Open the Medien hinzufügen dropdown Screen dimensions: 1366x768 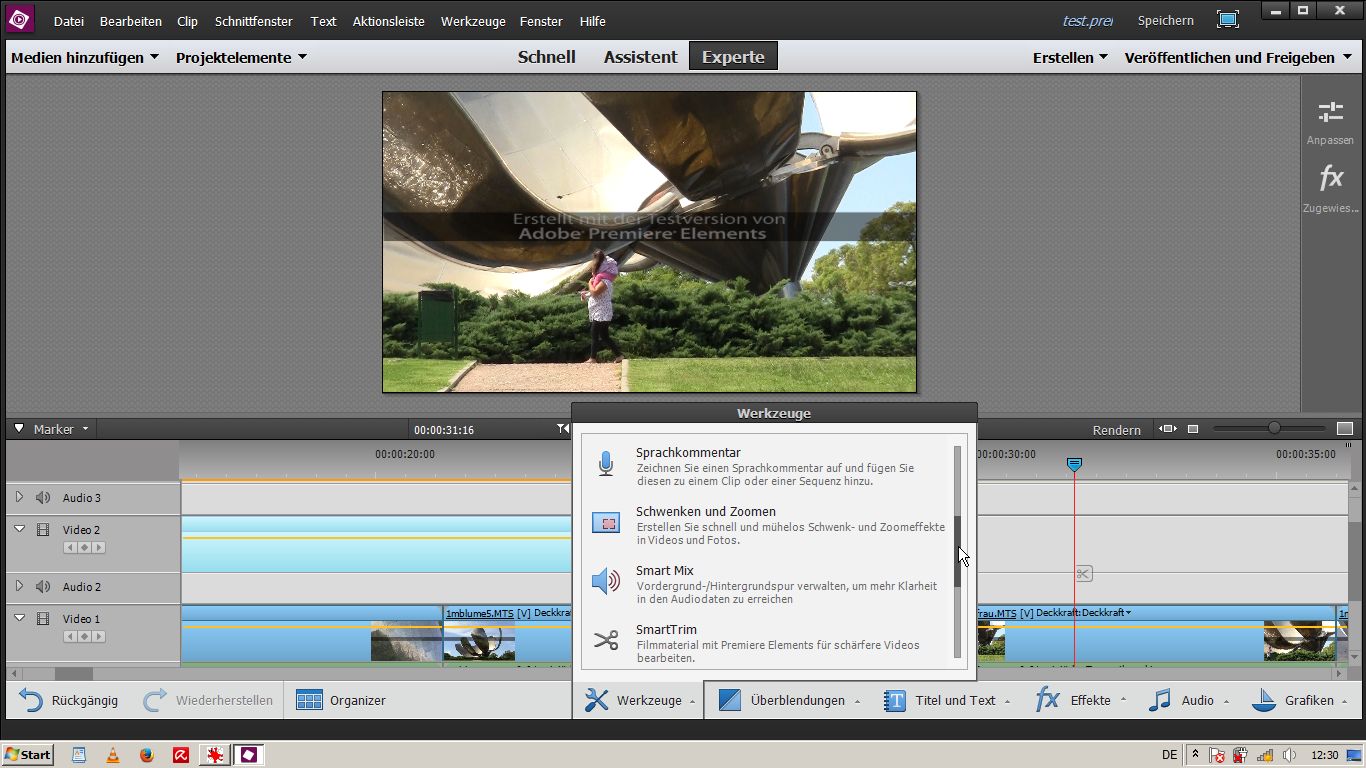tap(85, 57)
